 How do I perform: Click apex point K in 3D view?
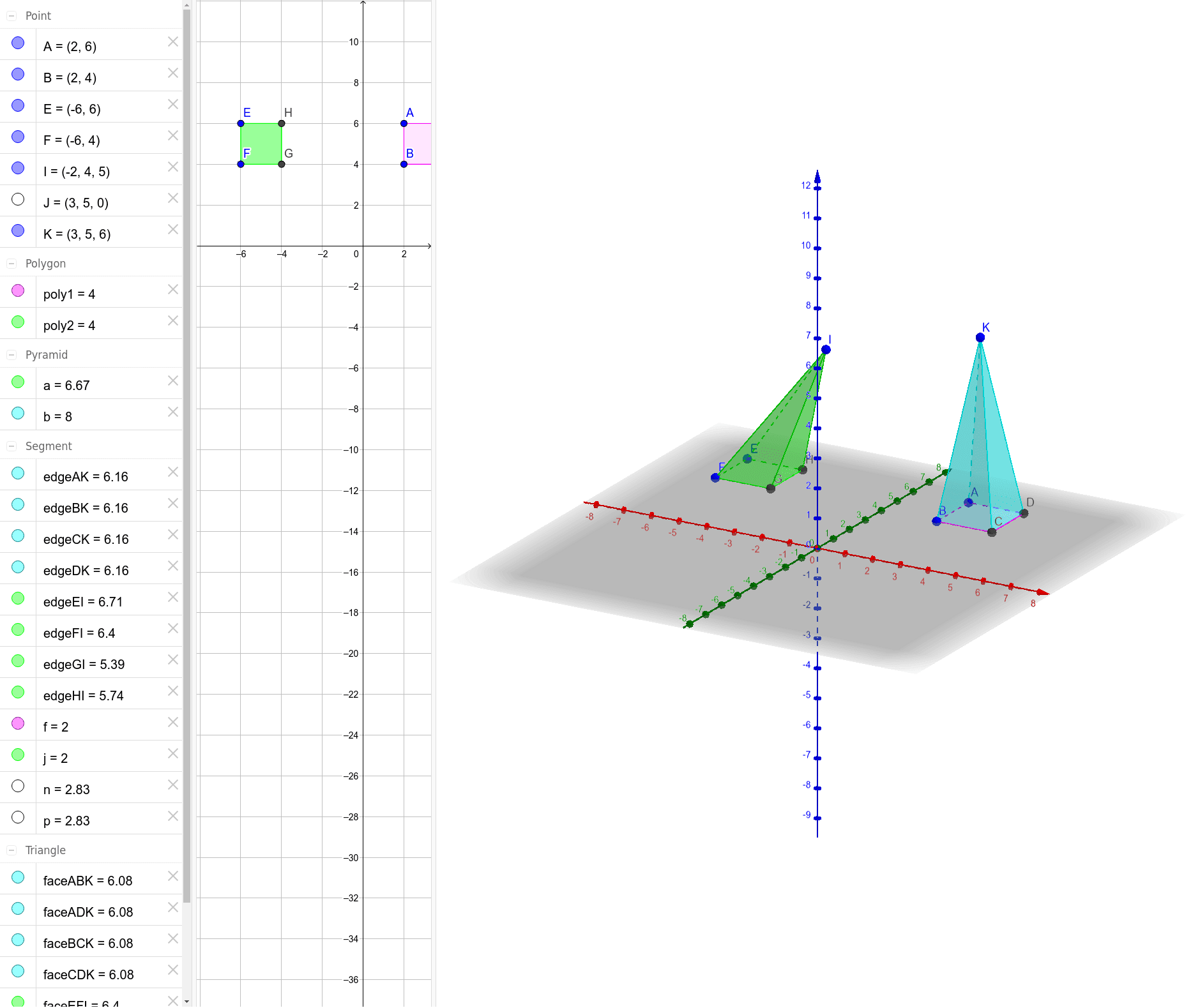[x=980, y=337]
